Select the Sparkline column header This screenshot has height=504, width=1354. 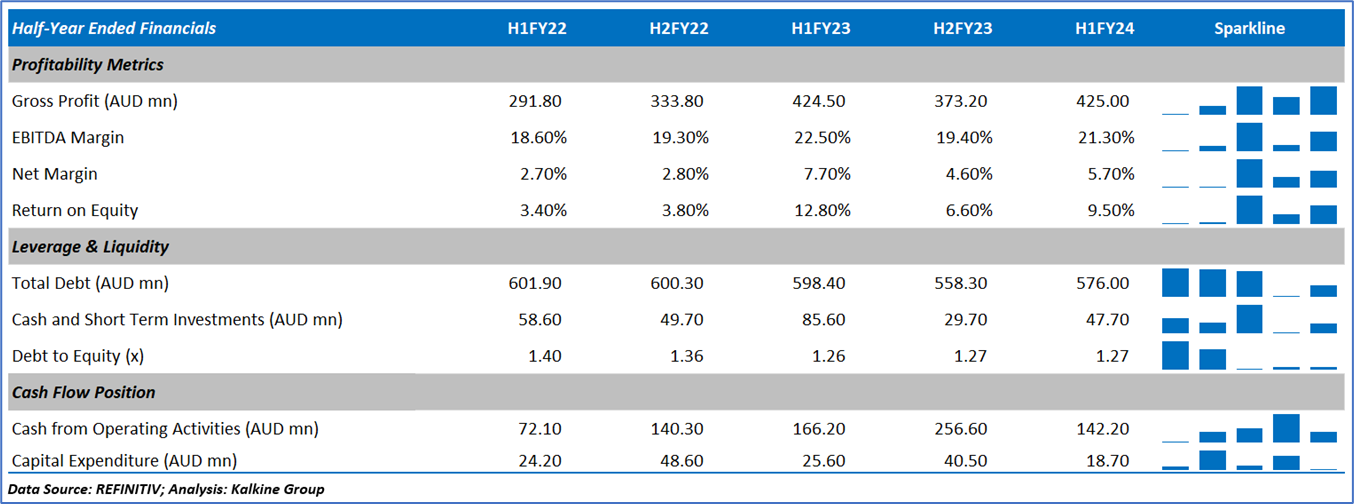[x=1249, y=29]
